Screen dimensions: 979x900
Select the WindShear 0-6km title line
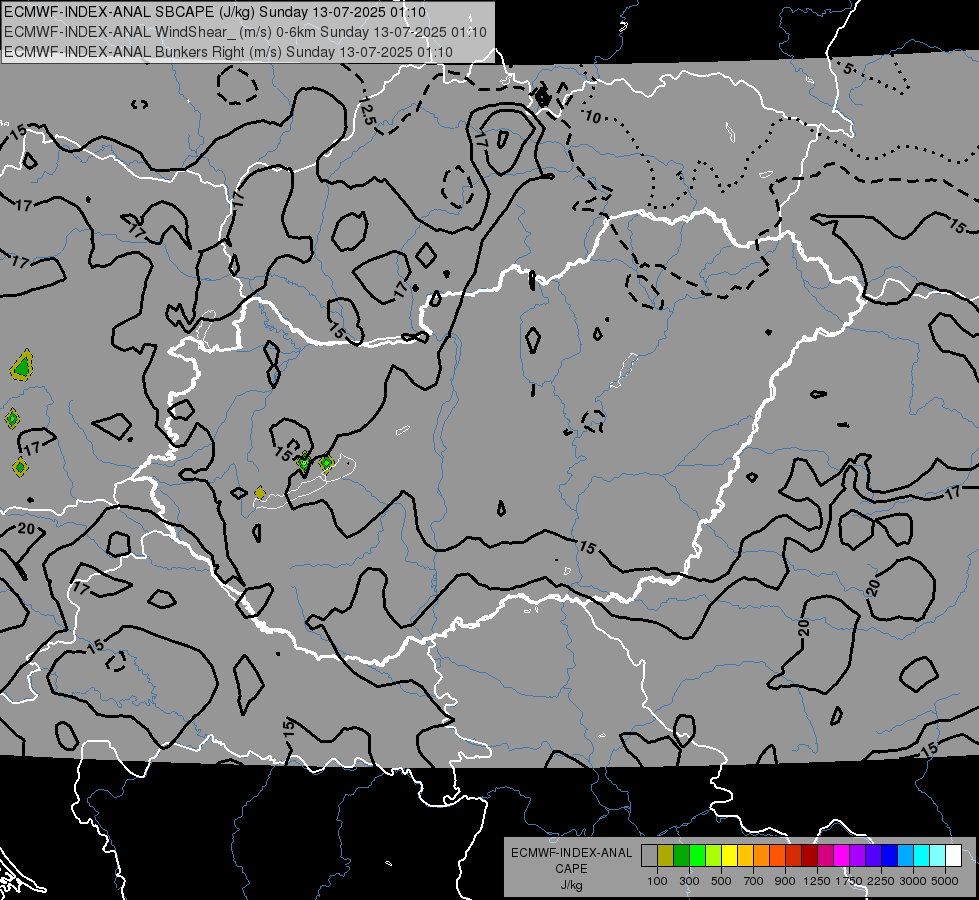pyautogui.click(x=245, y=32)
